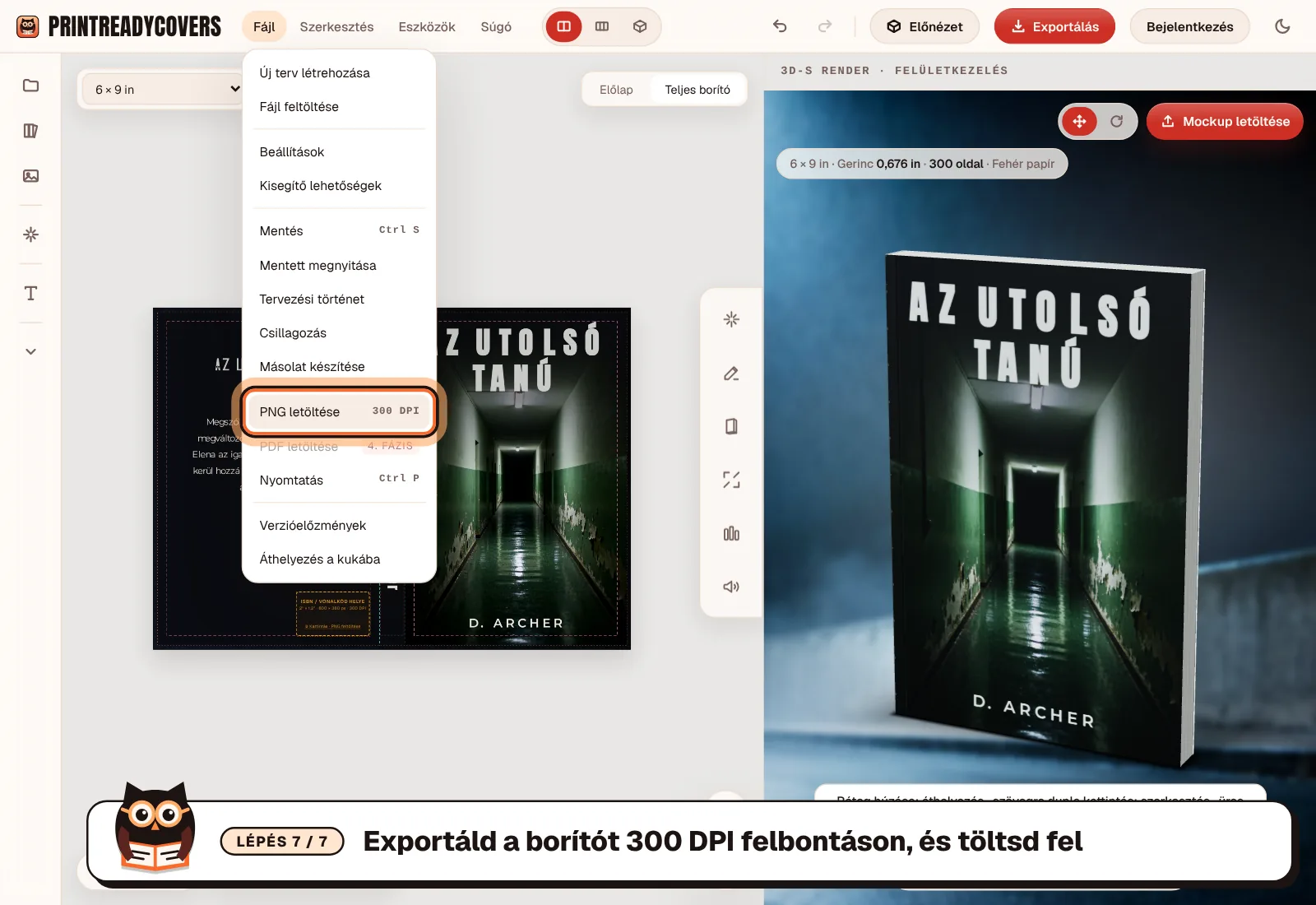Click the undo arrow icon
1316x905 pixels.
click(x=780, y=26)
